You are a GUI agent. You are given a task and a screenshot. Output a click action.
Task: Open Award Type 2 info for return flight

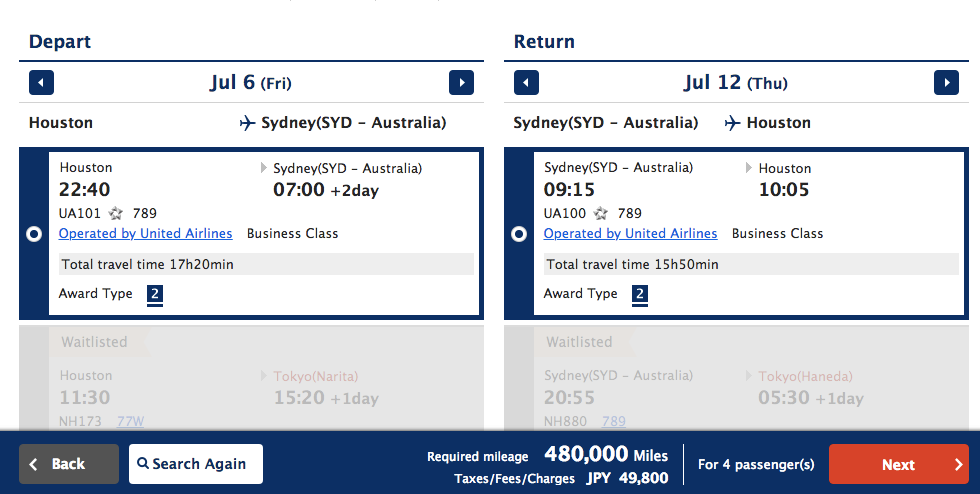click(x=639, y=295)
